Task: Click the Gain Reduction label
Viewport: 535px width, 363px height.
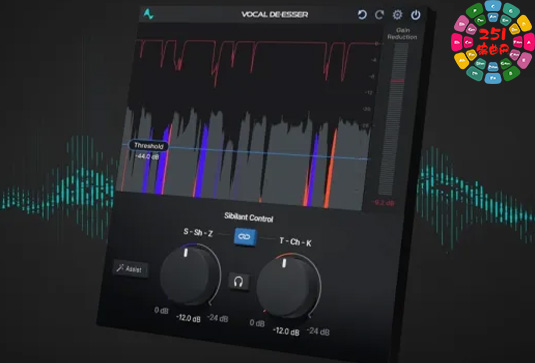Action: pyautogui.click(x=402, y=33)
